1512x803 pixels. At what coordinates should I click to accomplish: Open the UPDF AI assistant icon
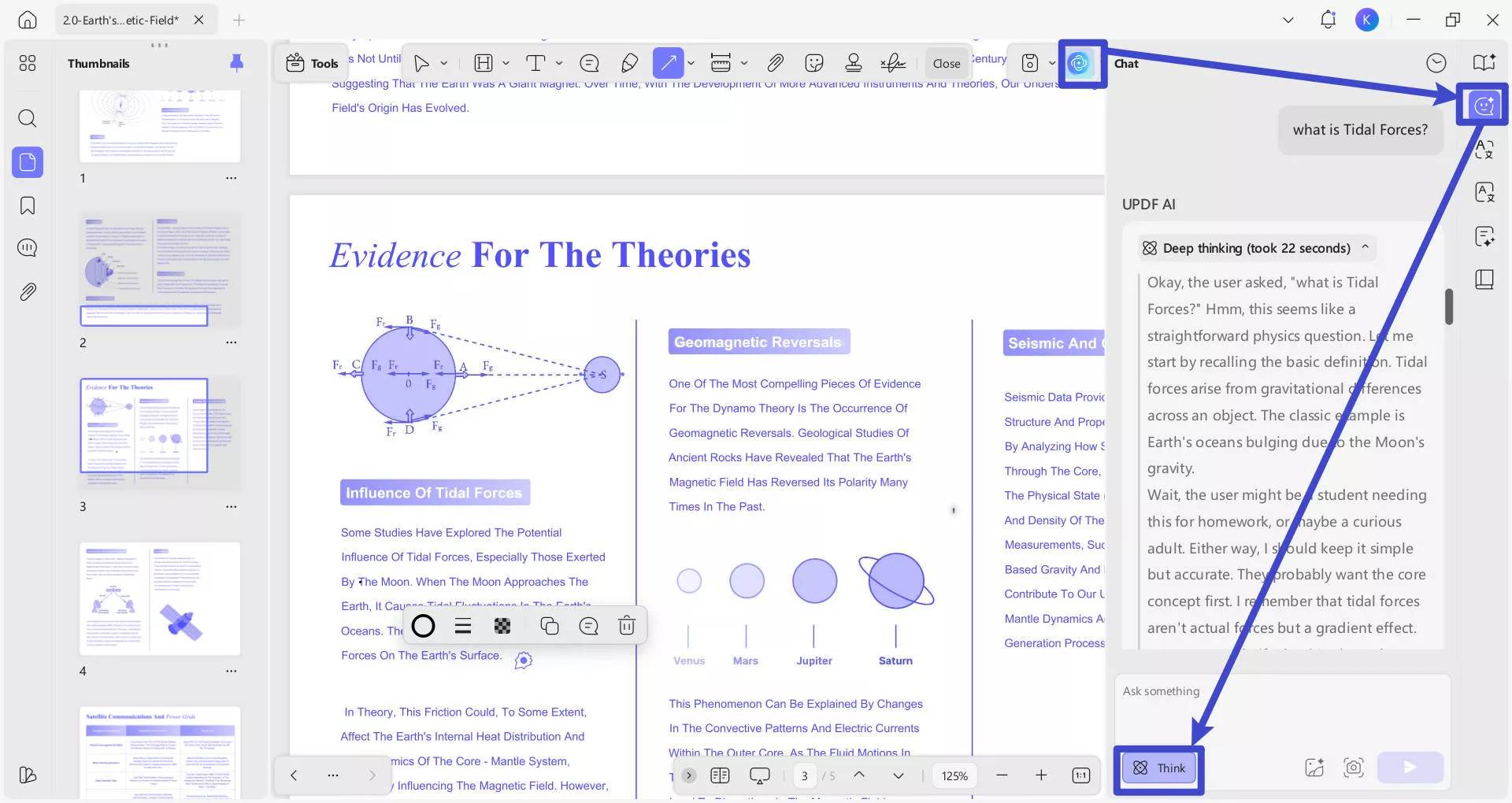click(1079, 63)
